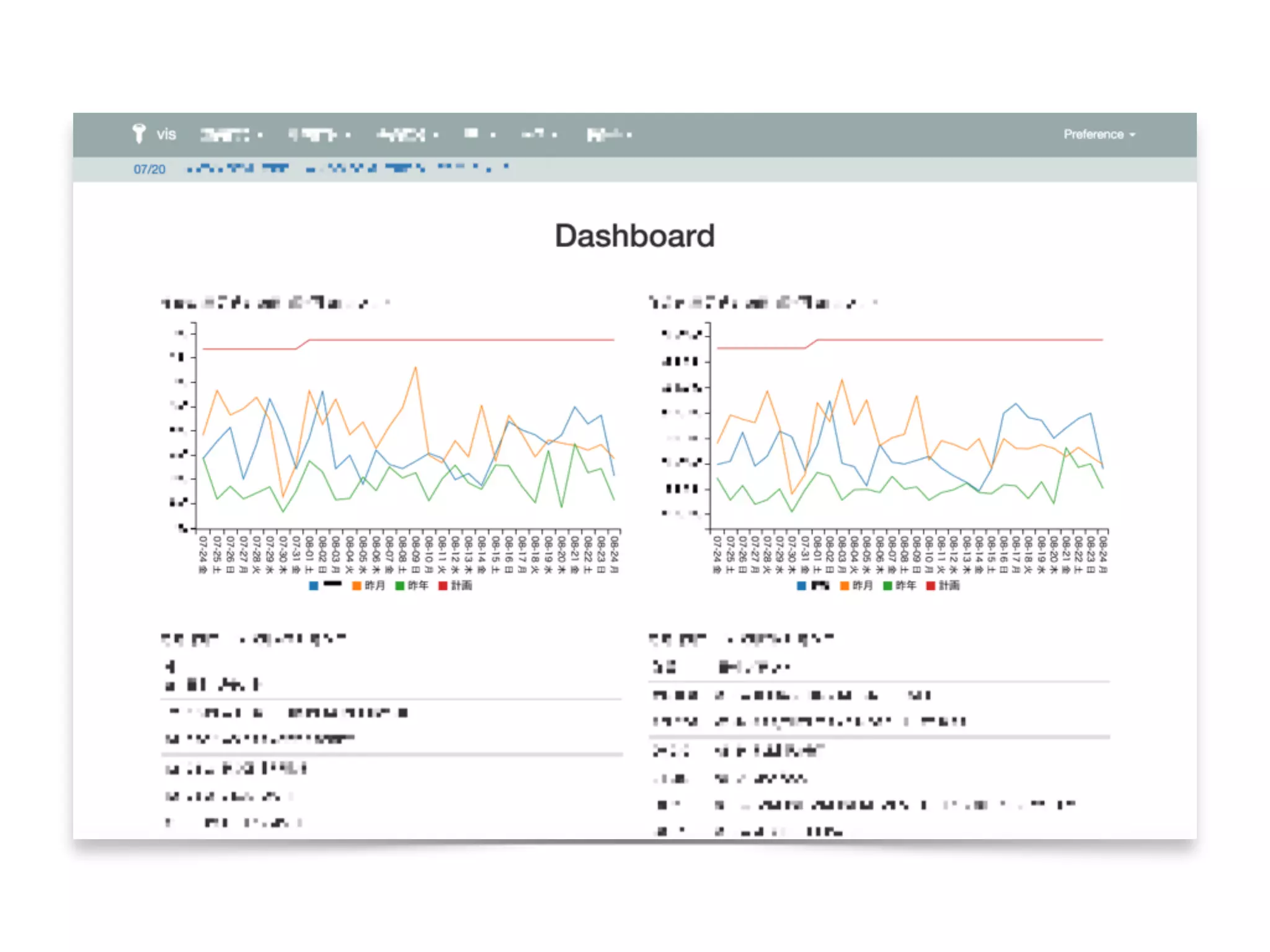Toggle 昨年 series label in left chart legend
This screenshot has height=952, width=1270.
coord(418,586)
